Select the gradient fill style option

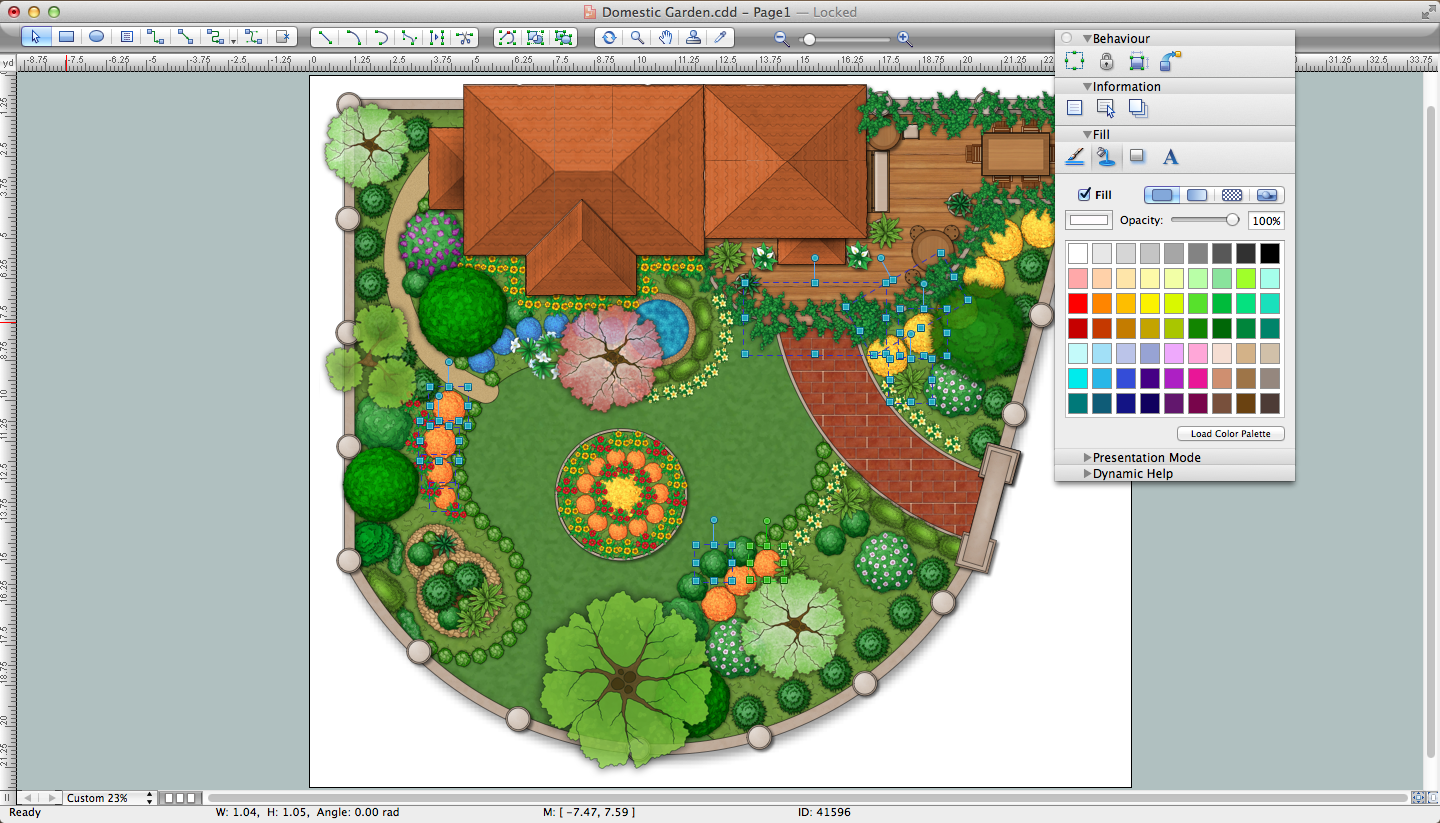[1197, 195]
